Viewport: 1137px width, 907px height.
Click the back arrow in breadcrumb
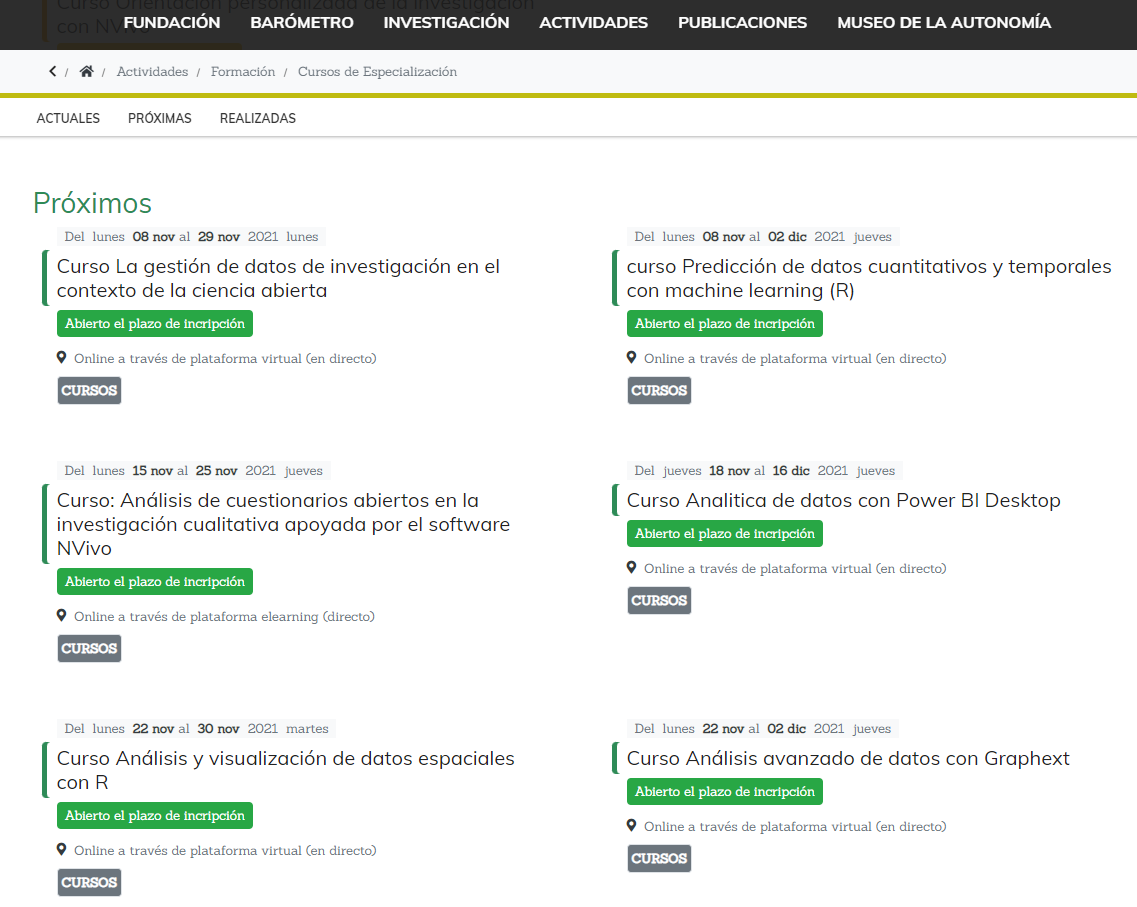[x=53, y=72]
